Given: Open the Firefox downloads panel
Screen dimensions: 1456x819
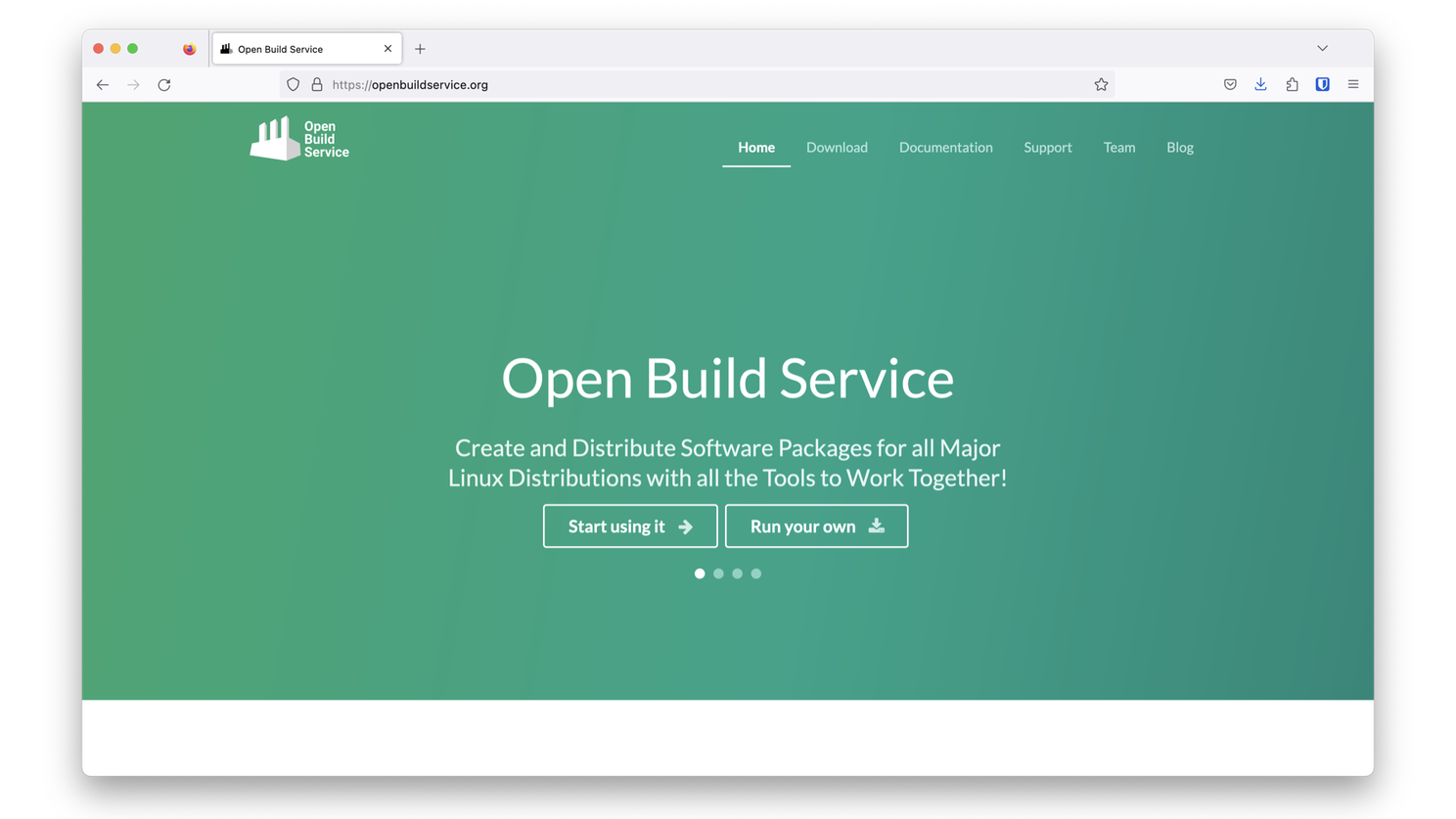Looking at the screenshot, I should click(1260, 85).
